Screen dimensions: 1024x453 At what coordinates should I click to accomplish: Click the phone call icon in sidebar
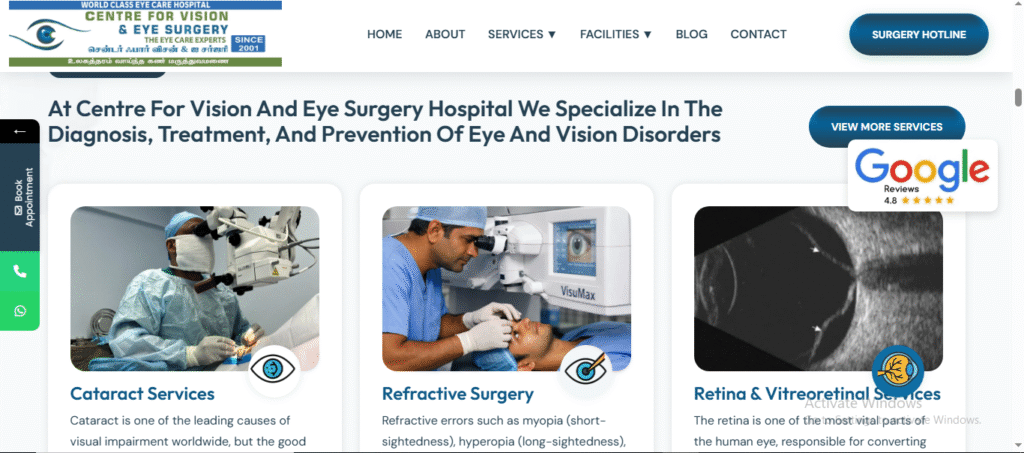pyautogui.click(x=20, y=272)
